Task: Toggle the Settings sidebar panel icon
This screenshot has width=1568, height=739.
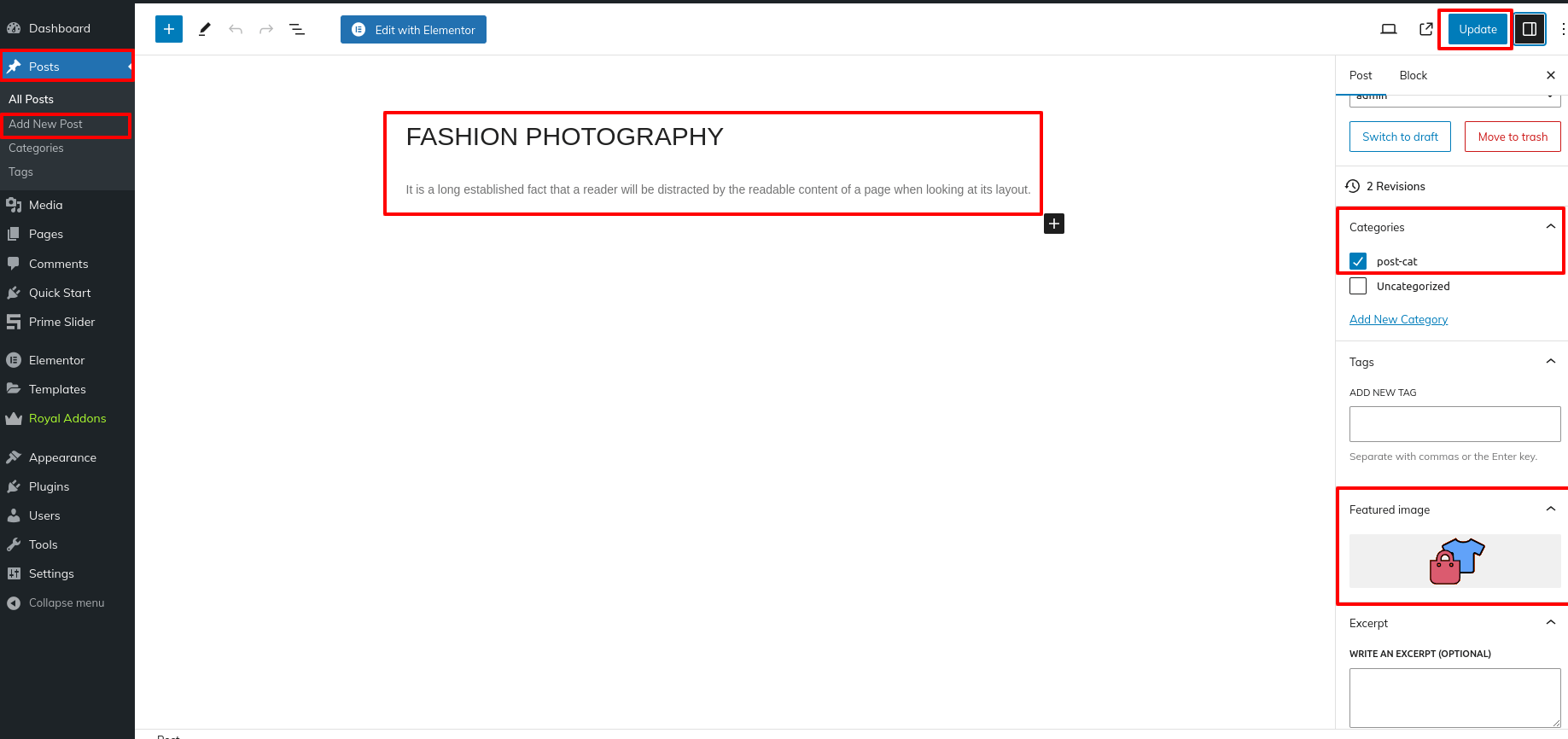Action: pos(1530,29)
